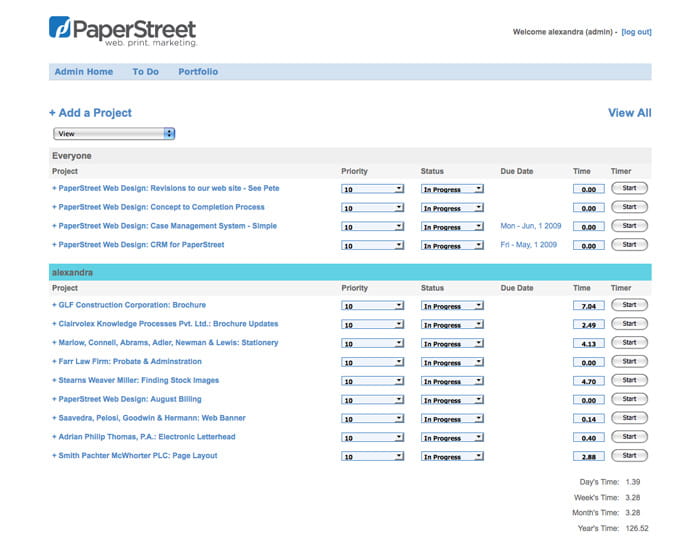Open Smith Pachter McWhorter PLC: Page Layout
The height and width of the screenshot is (553, 700).
135,455
